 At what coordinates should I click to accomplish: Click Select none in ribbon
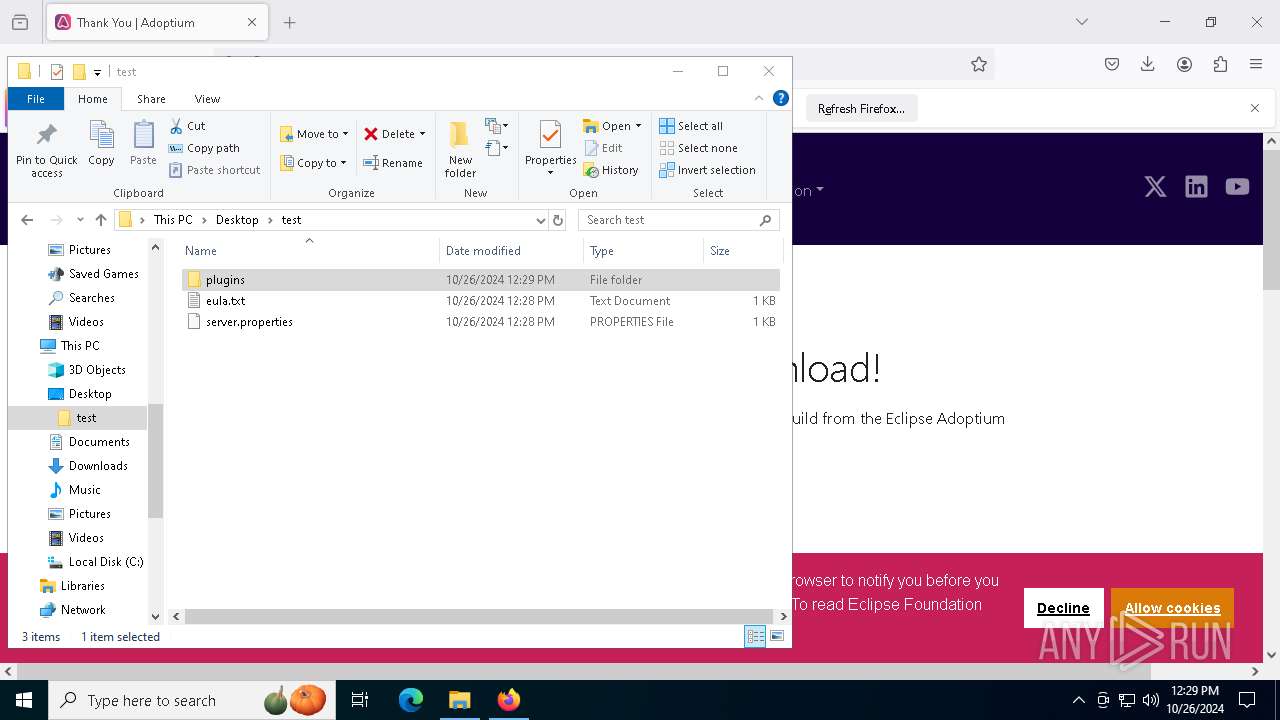pyautogui.click(x=698, y=148)
